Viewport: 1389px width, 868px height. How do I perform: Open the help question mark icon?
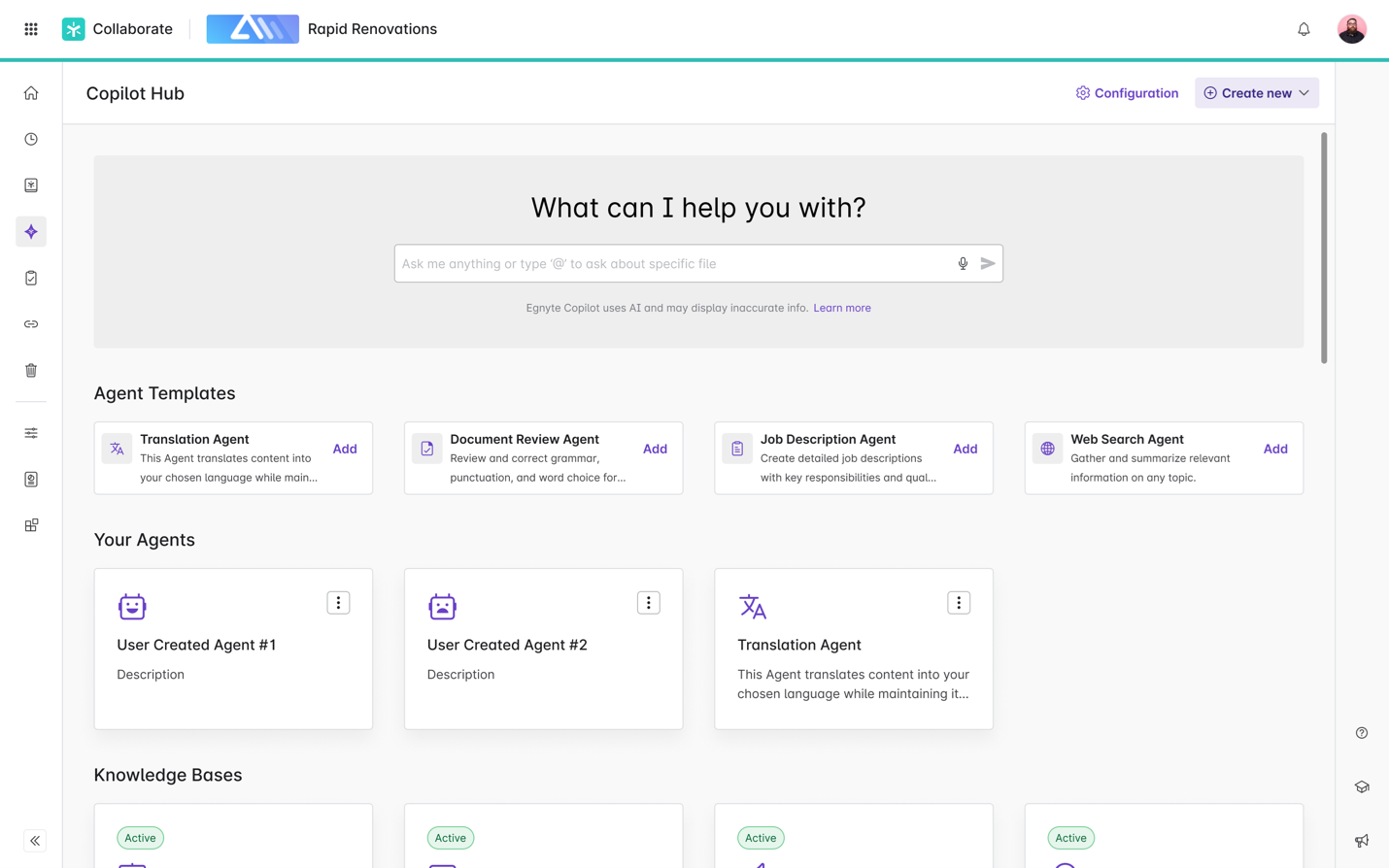[x=1361, y=733]
